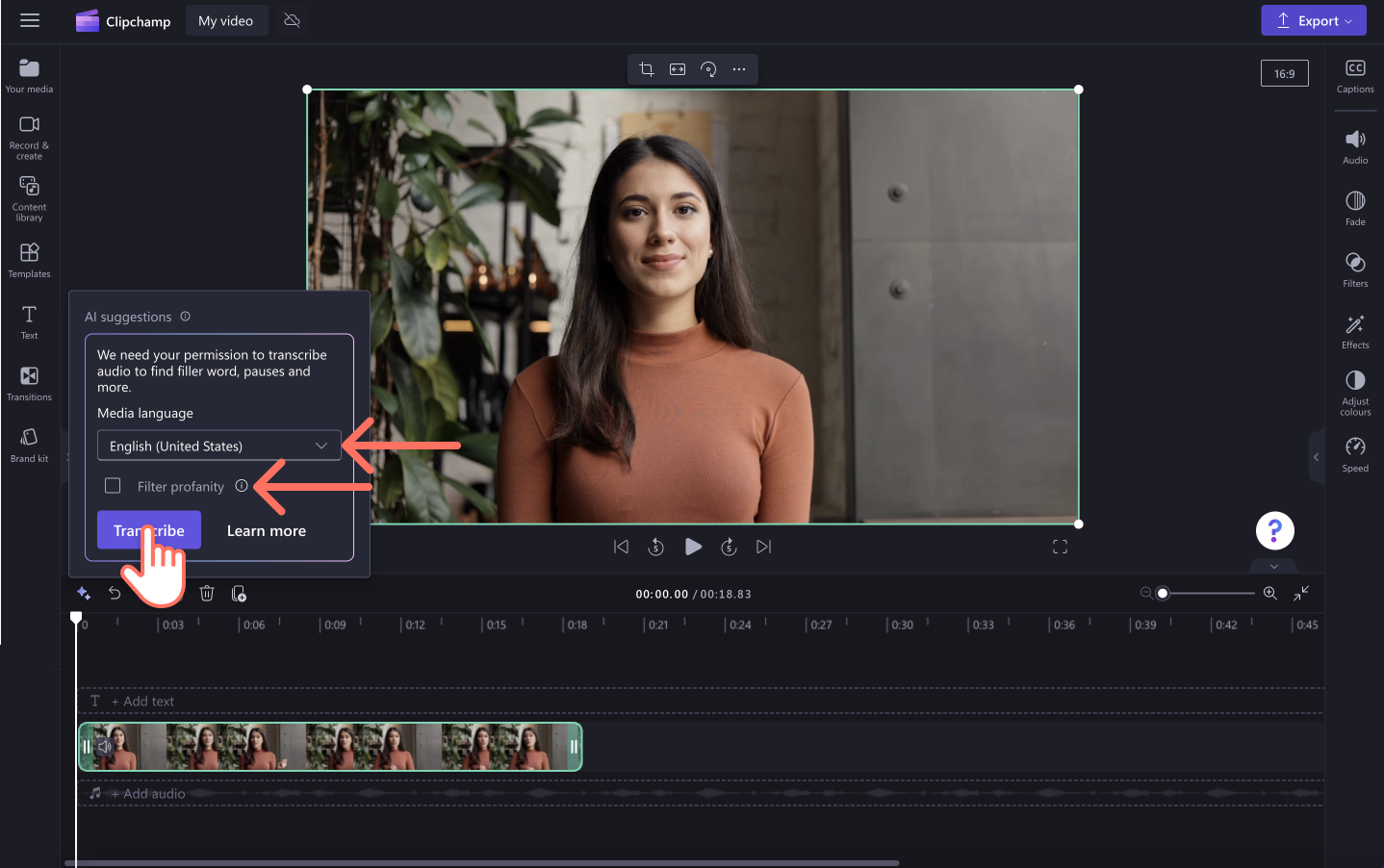The image size is (1384, 868).
Task: Click the cloud sync off icon
Action: [x=293, y=20]
